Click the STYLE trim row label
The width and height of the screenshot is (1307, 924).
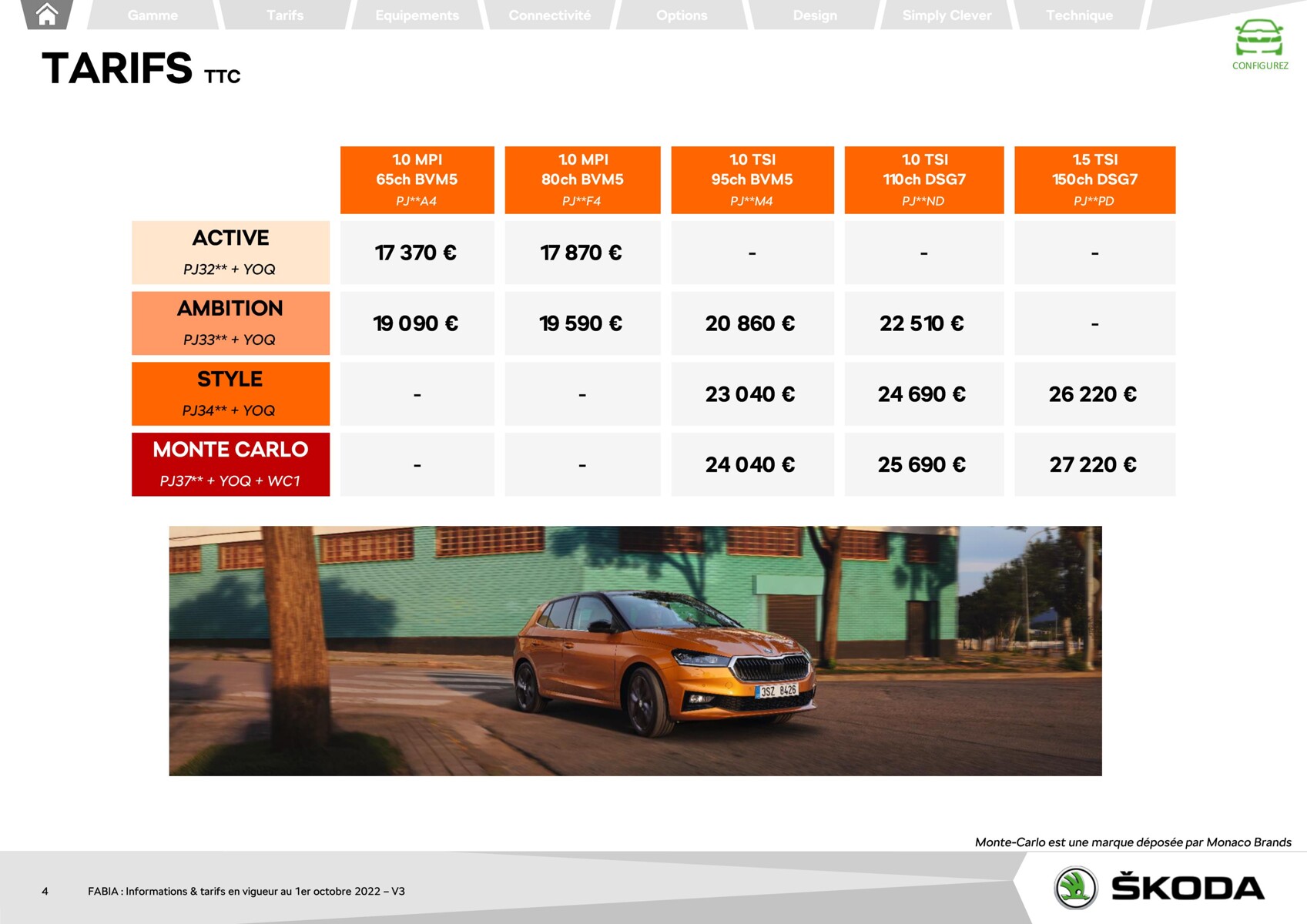pos(230,393)
